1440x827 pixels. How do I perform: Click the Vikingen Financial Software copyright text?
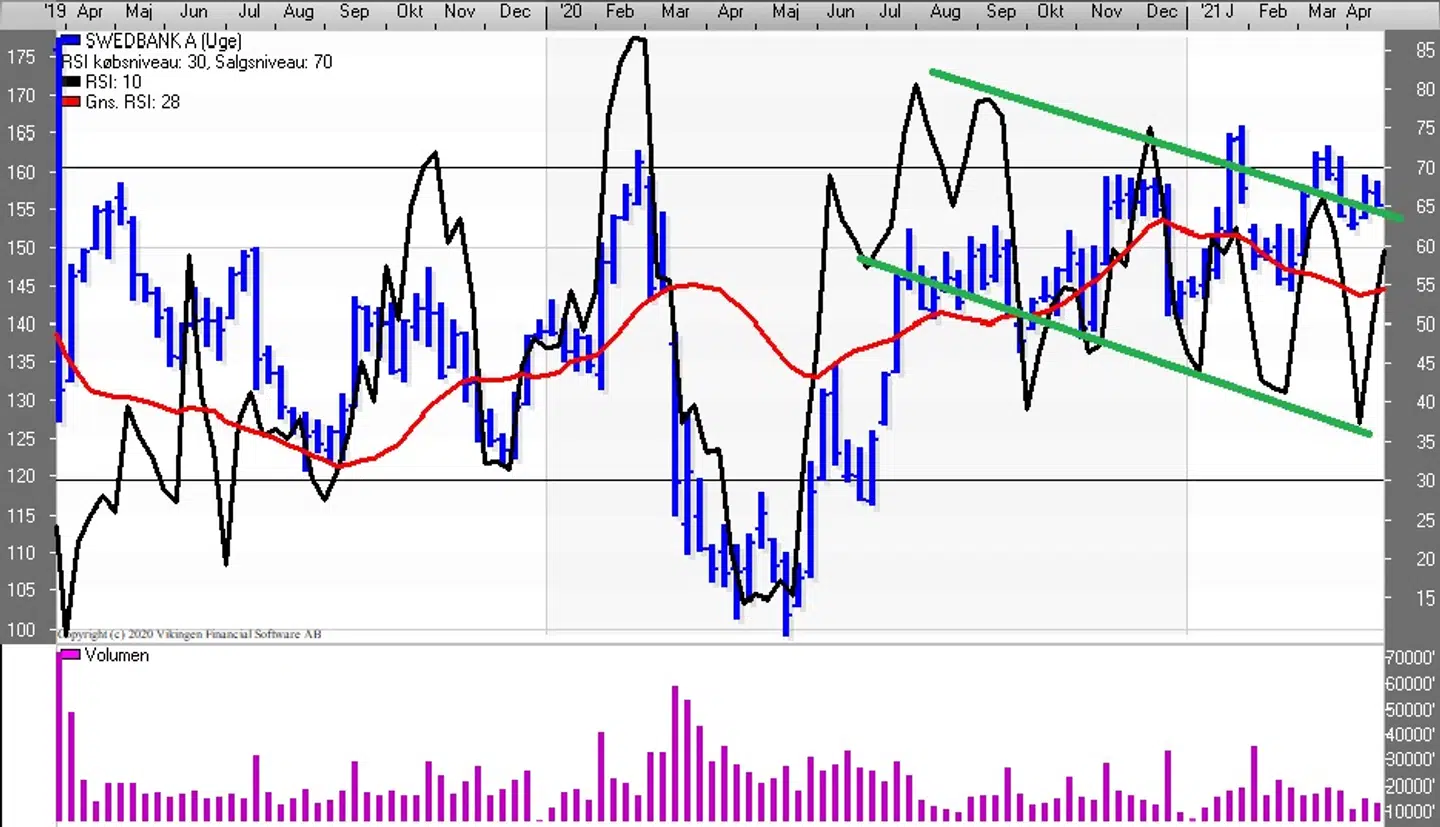[x=190, y=634]
